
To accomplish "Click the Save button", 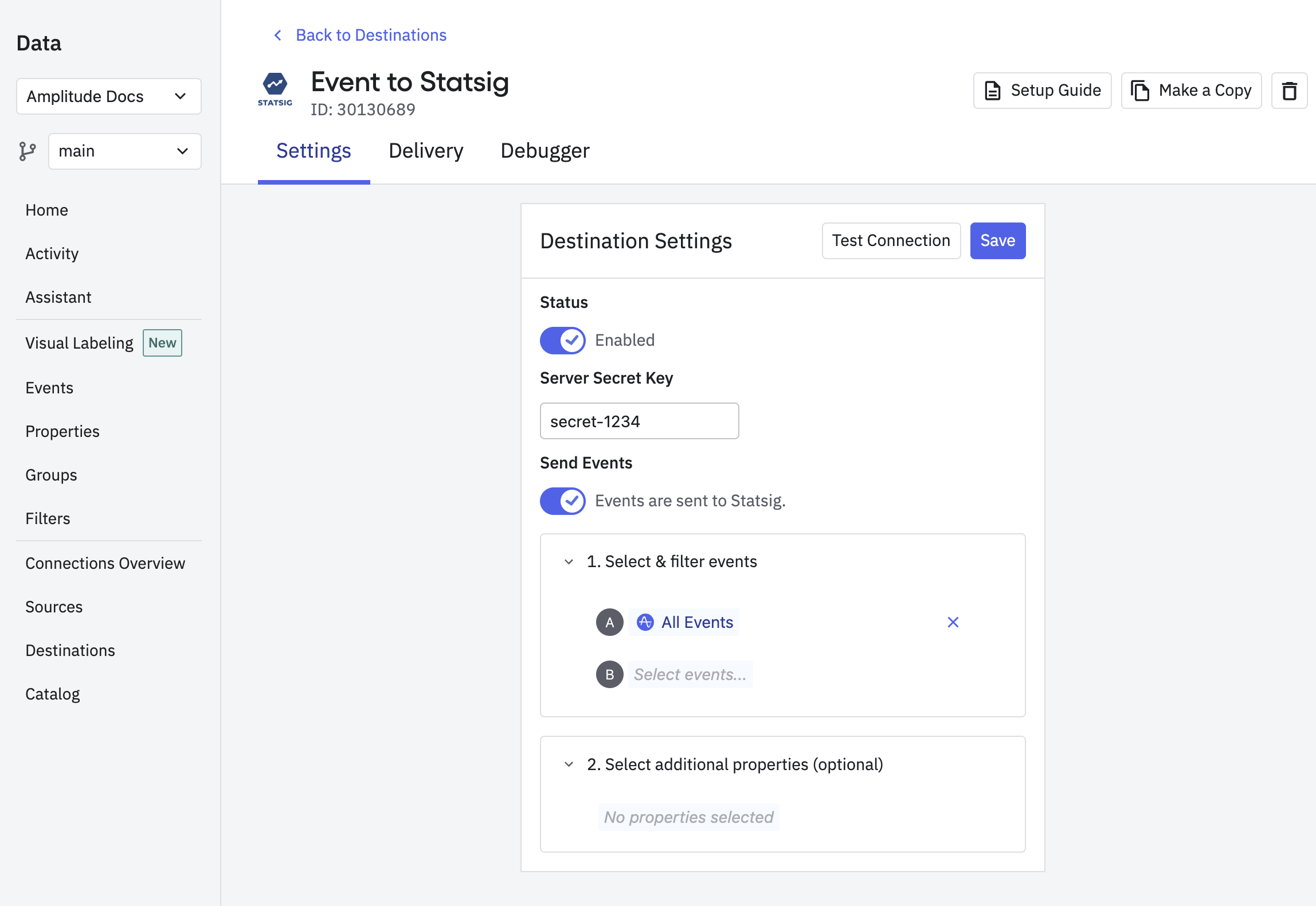I will pyautogui.click(x=997, y=240).
